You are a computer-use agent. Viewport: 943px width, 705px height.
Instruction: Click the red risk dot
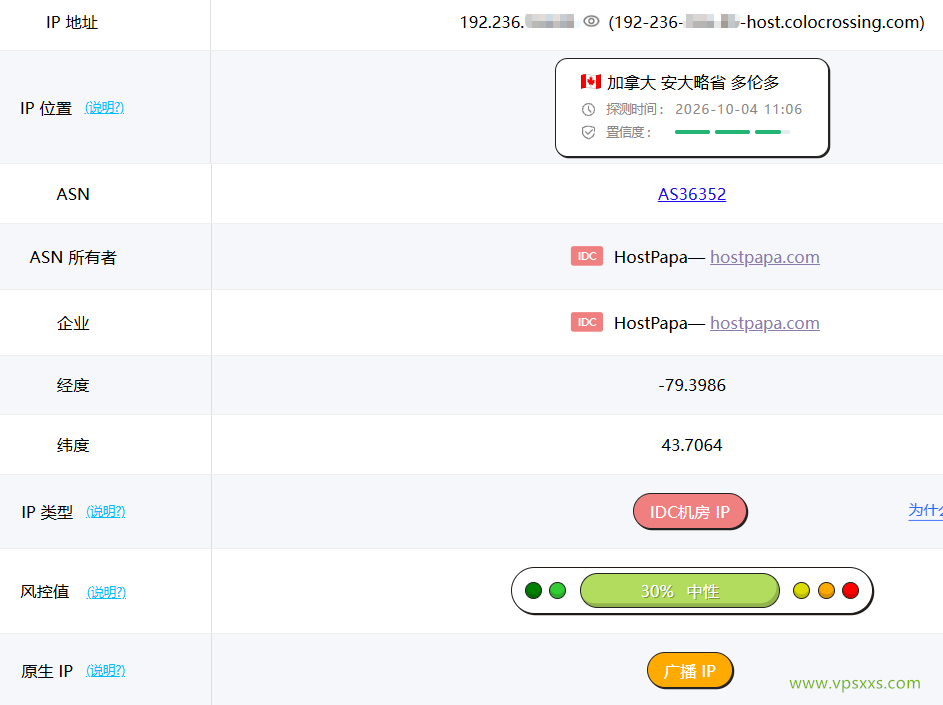tap(850, 591)
